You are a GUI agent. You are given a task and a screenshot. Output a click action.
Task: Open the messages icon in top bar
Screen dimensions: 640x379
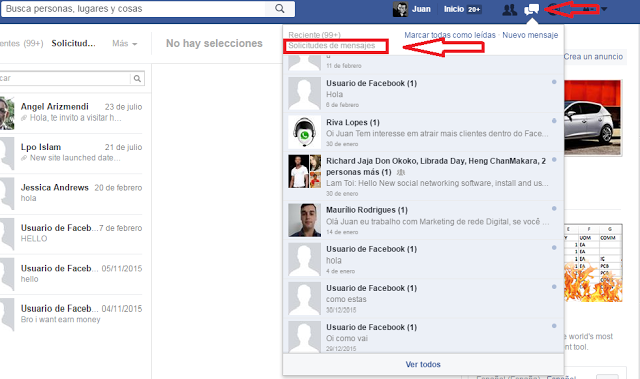coord(531,9)
